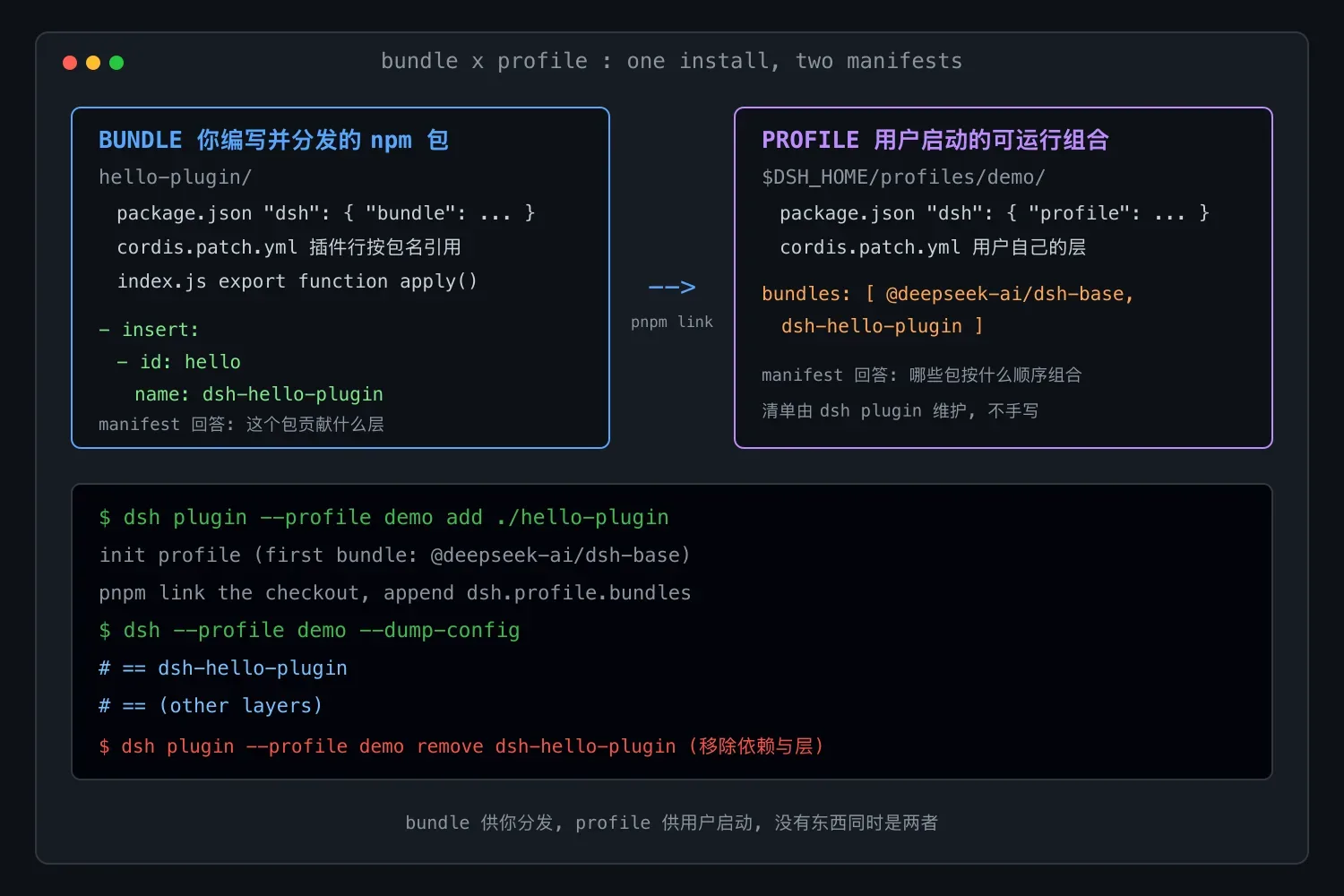
Task: Click 'index.js export function apply()' line
Action: [297, 281]
